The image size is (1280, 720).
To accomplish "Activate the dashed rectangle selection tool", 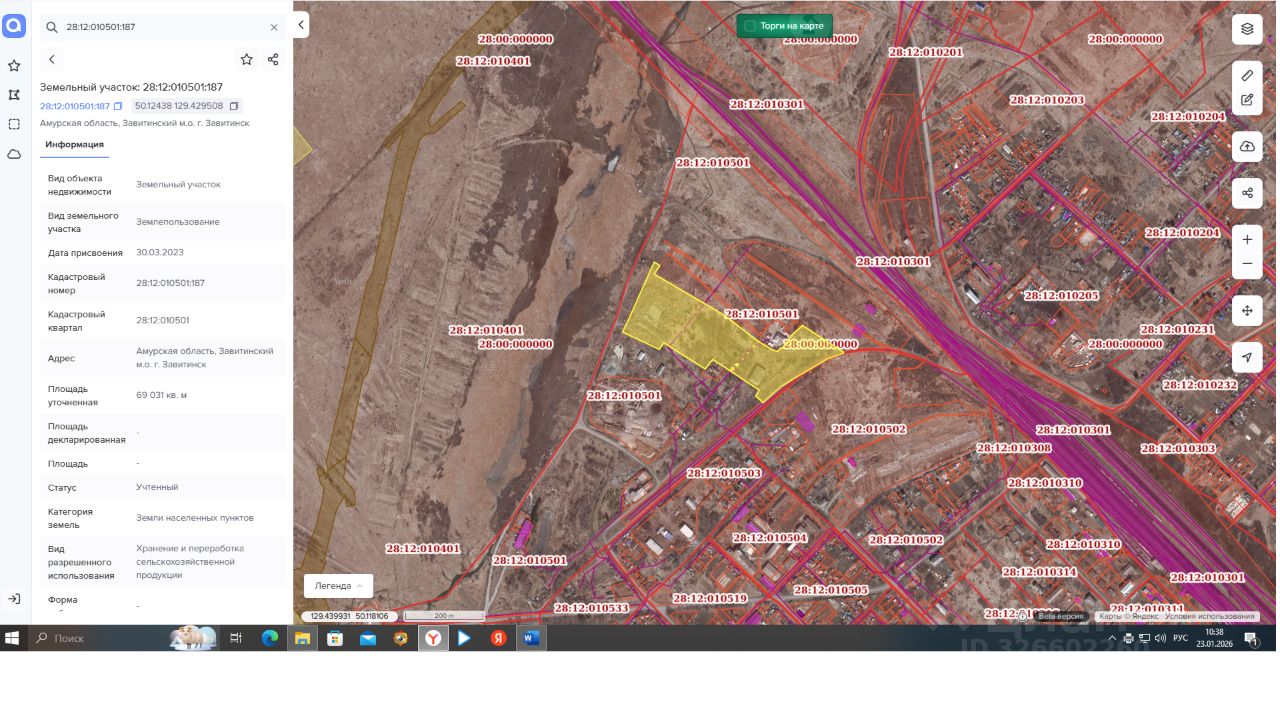I will click(x=14, y=124).
